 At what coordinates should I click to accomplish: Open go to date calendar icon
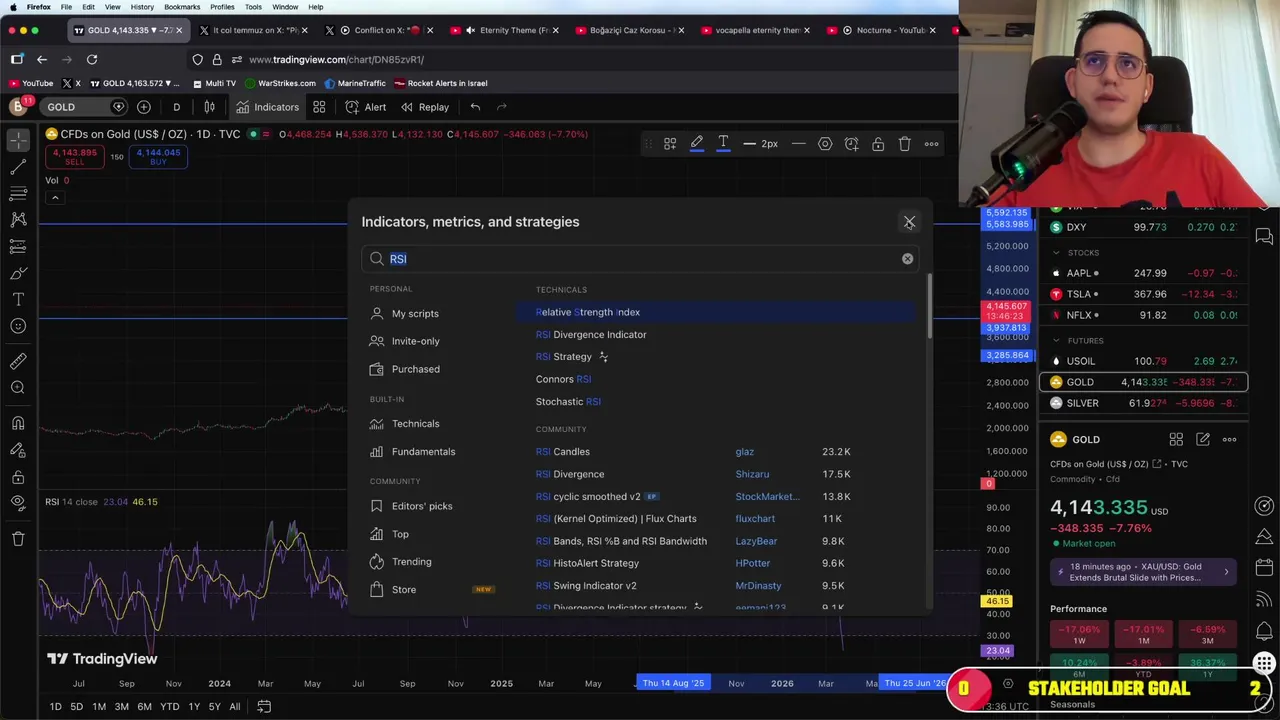pyautogui.click(x=264, y=707)
